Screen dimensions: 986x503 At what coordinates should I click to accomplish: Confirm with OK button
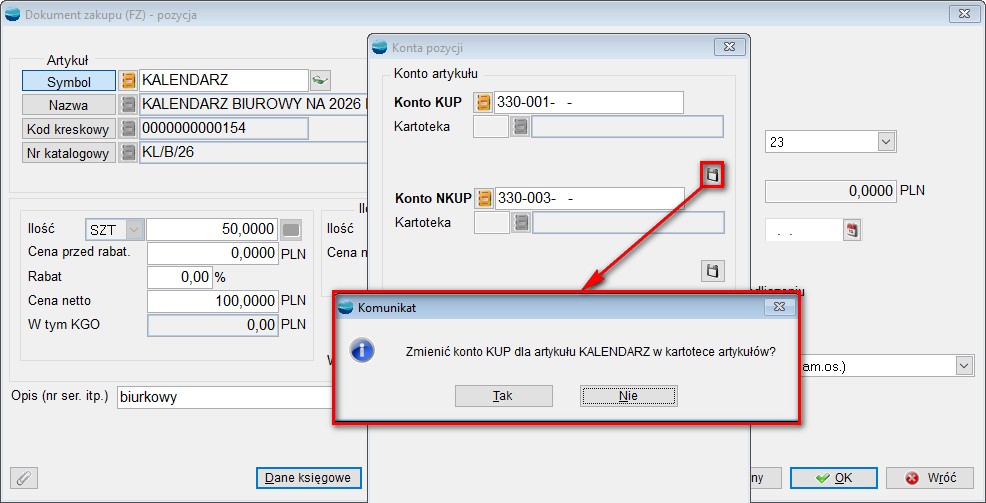pyautogui.click(x=833, y=478)
